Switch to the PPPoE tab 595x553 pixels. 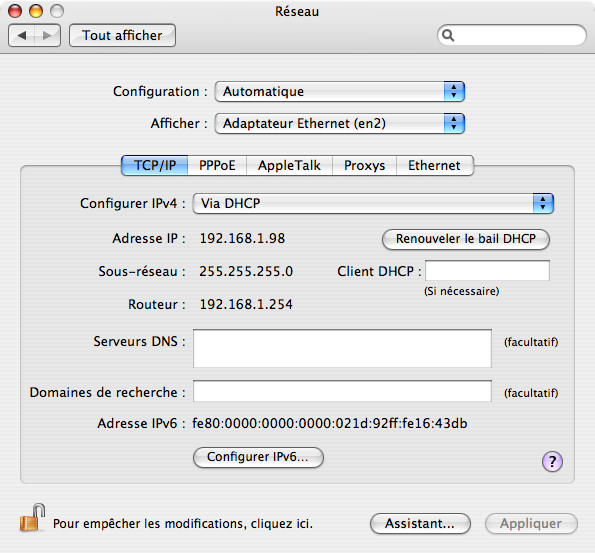point(217,165)
